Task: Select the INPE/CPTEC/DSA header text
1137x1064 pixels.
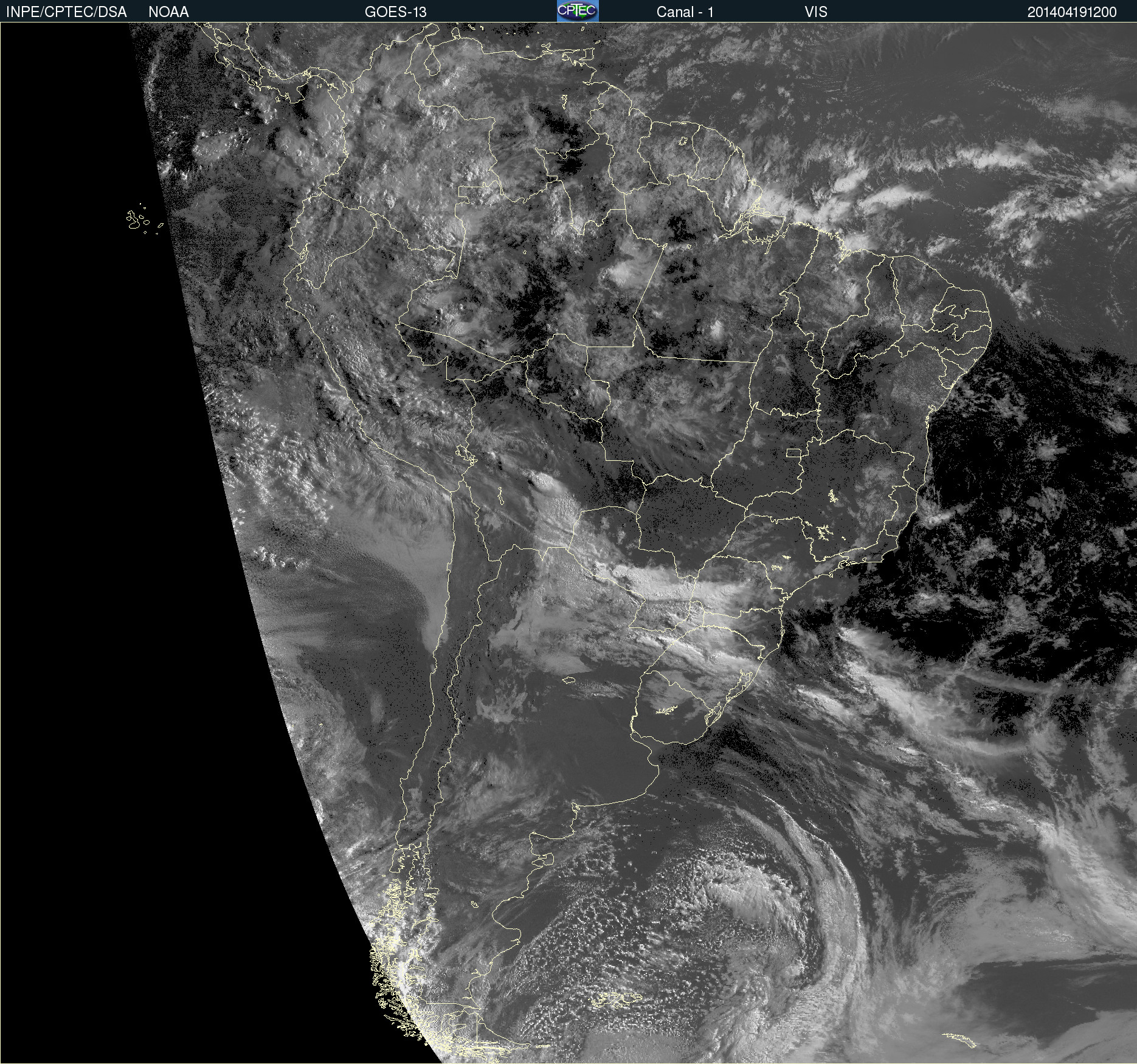Action: [x=66, y=12]
